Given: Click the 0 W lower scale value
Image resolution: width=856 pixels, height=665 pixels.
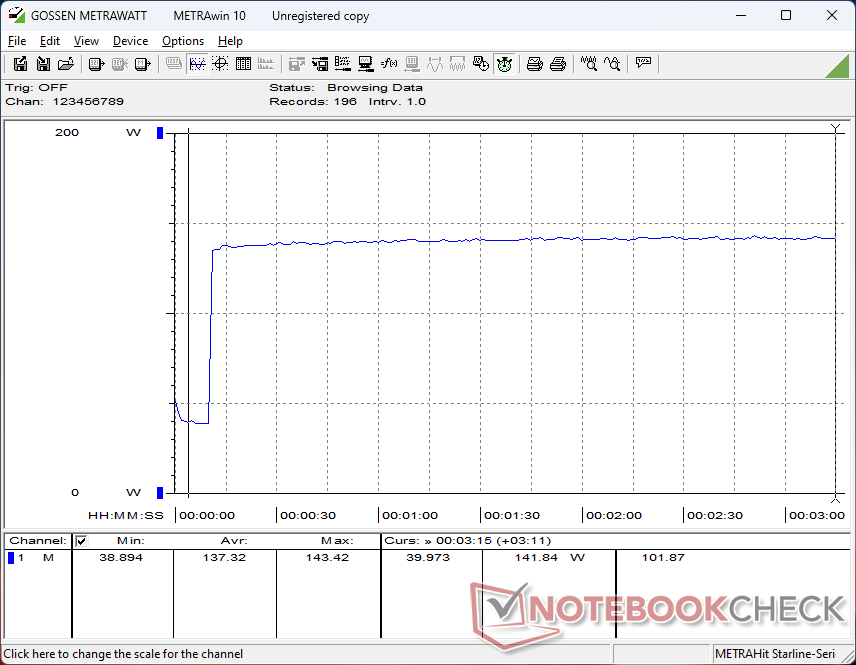Looking at the screenshot, I should (75, 492).
